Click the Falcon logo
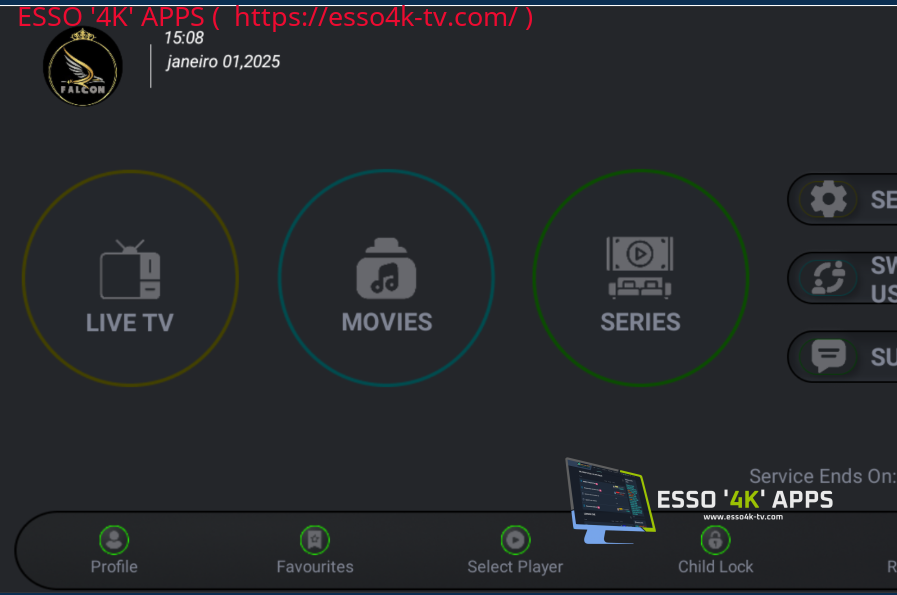 click(83, 66)
